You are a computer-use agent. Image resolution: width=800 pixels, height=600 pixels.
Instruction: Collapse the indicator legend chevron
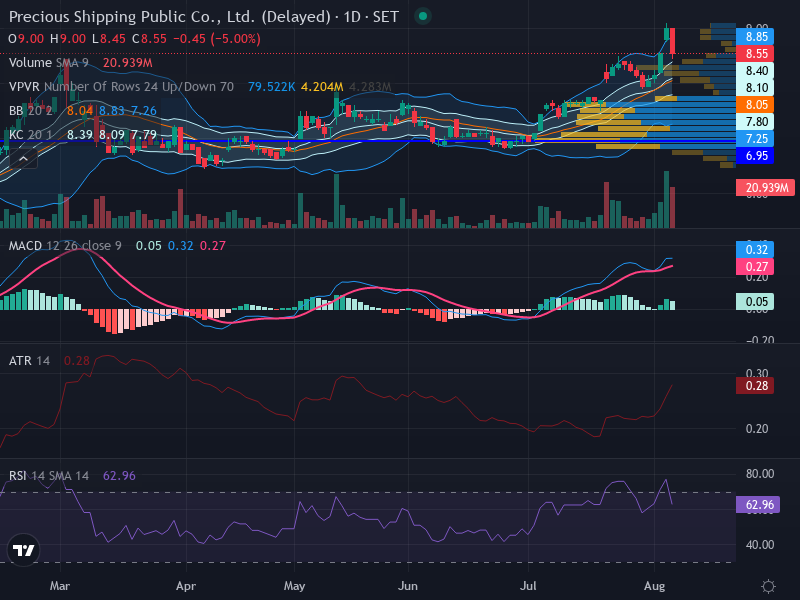23,159
